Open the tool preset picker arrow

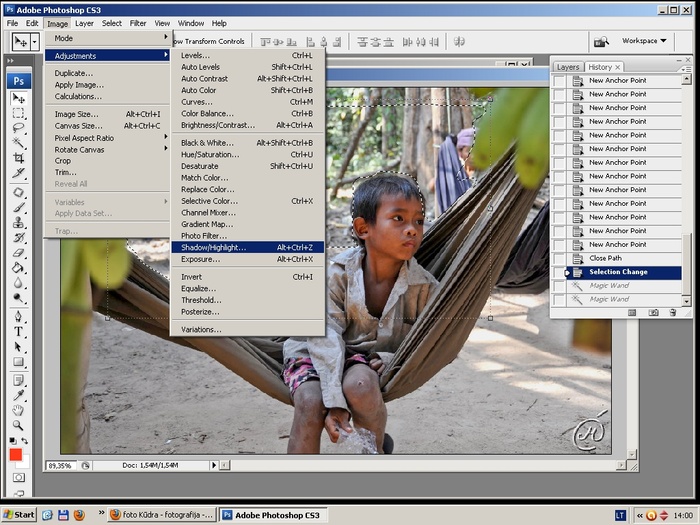click(x=35, y=42)
